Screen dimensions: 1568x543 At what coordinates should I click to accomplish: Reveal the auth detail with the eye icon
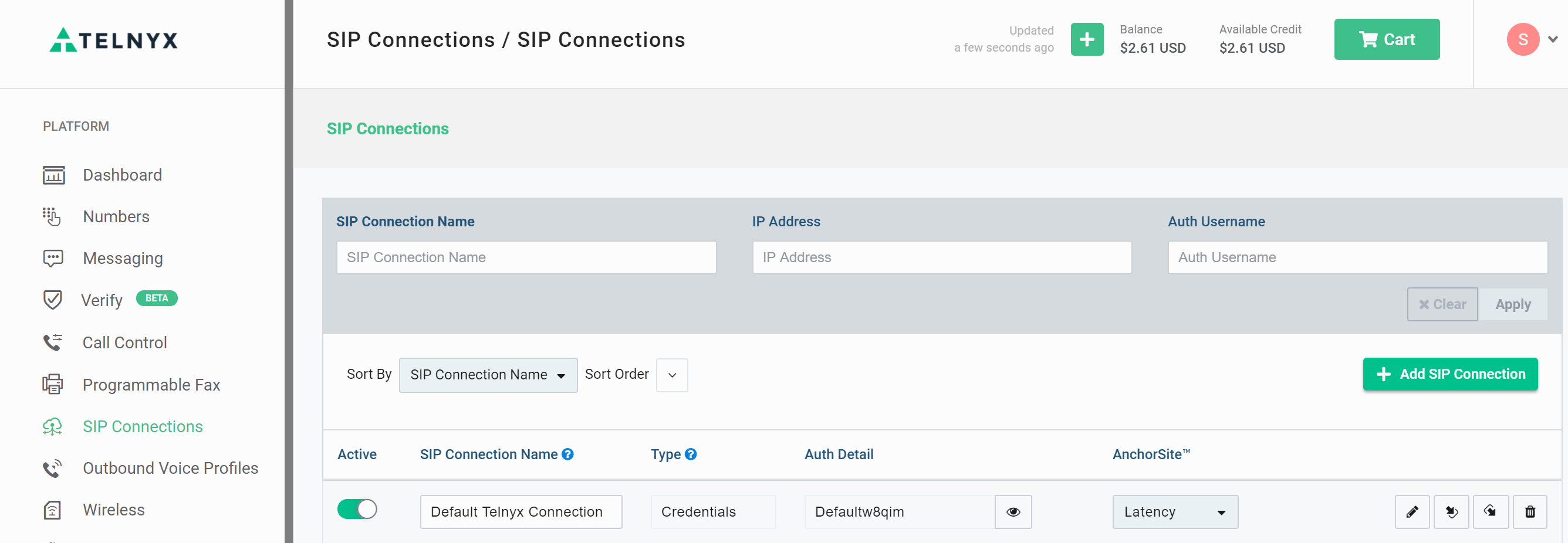(1013, 511)
